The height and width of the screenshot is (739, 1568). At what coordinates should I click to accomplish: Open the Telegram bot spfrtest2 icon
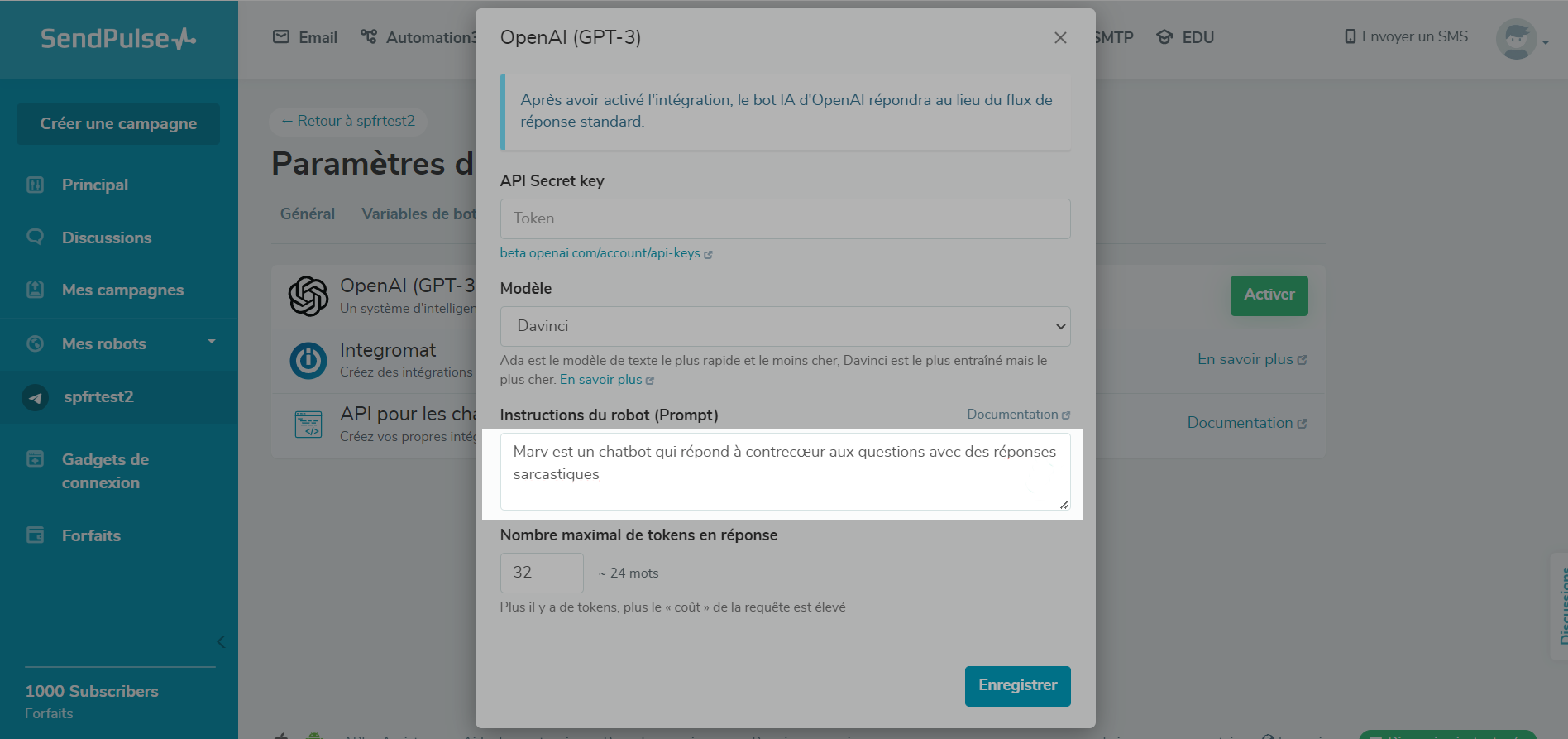[x=35, y=397]
